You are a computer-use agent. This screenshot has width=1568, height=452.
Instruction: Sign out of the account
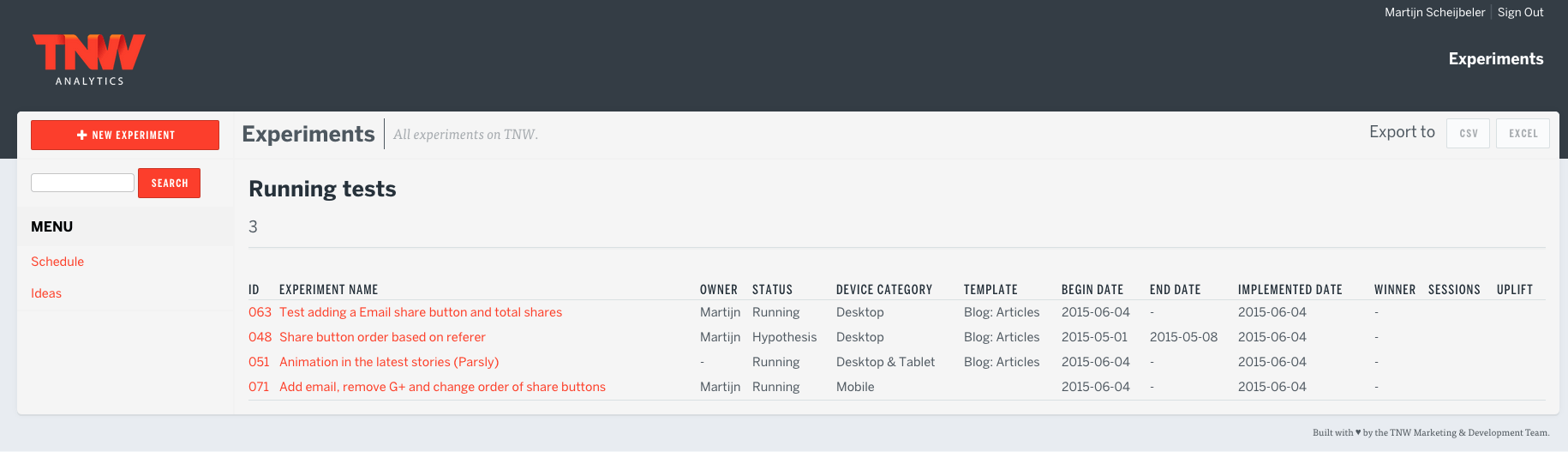pyautogui.click(x=1520, y=12)
